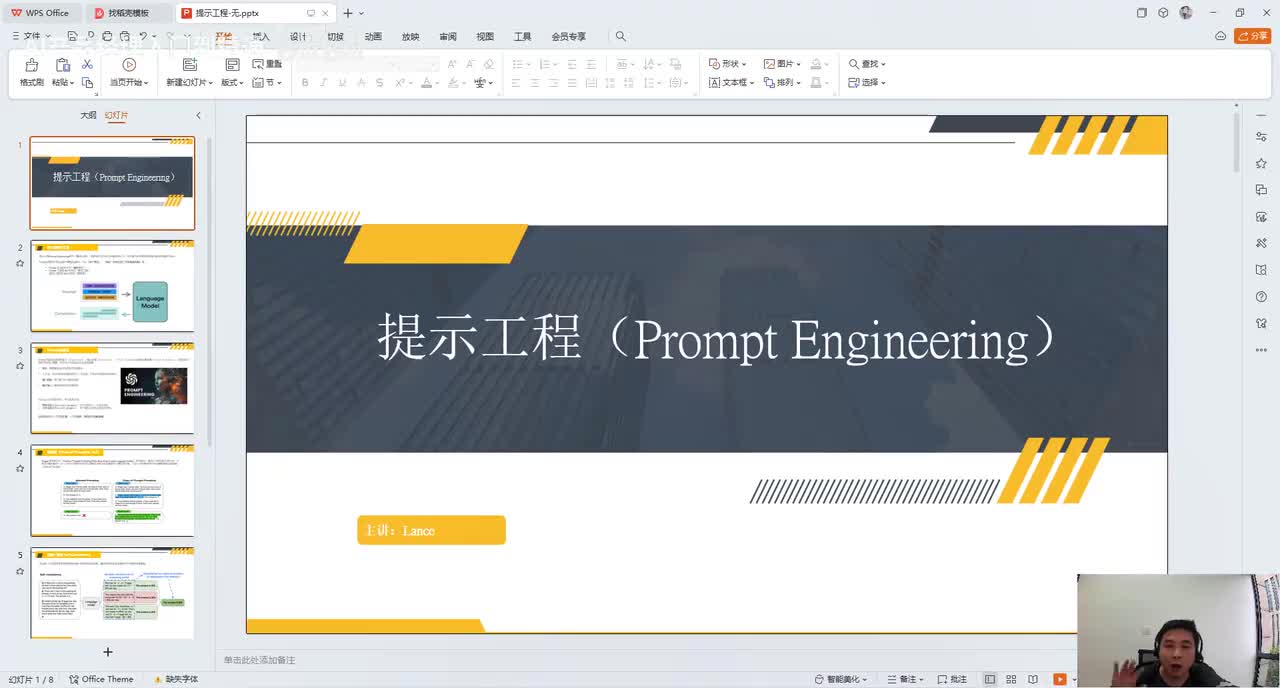
Task: Click the Save icon in quick toolbar
Action: click(x=72, y=36)
